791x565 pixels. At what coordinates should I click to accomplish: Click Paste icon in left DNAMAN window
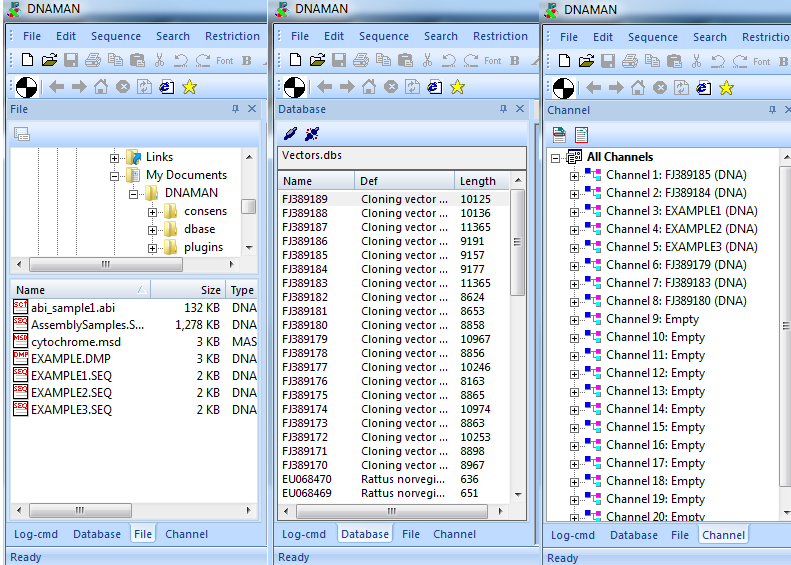click(137, 61)
